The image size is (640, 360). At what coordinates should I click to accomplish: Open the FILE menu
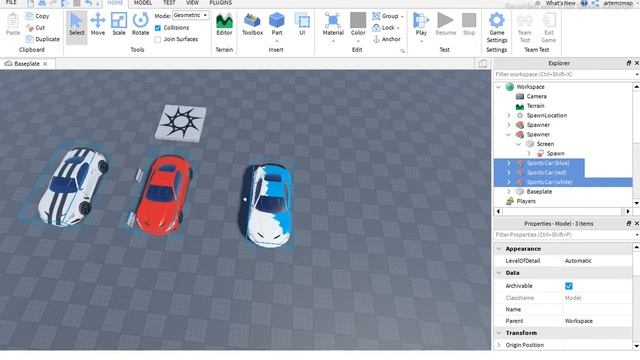tap(11, 3)
